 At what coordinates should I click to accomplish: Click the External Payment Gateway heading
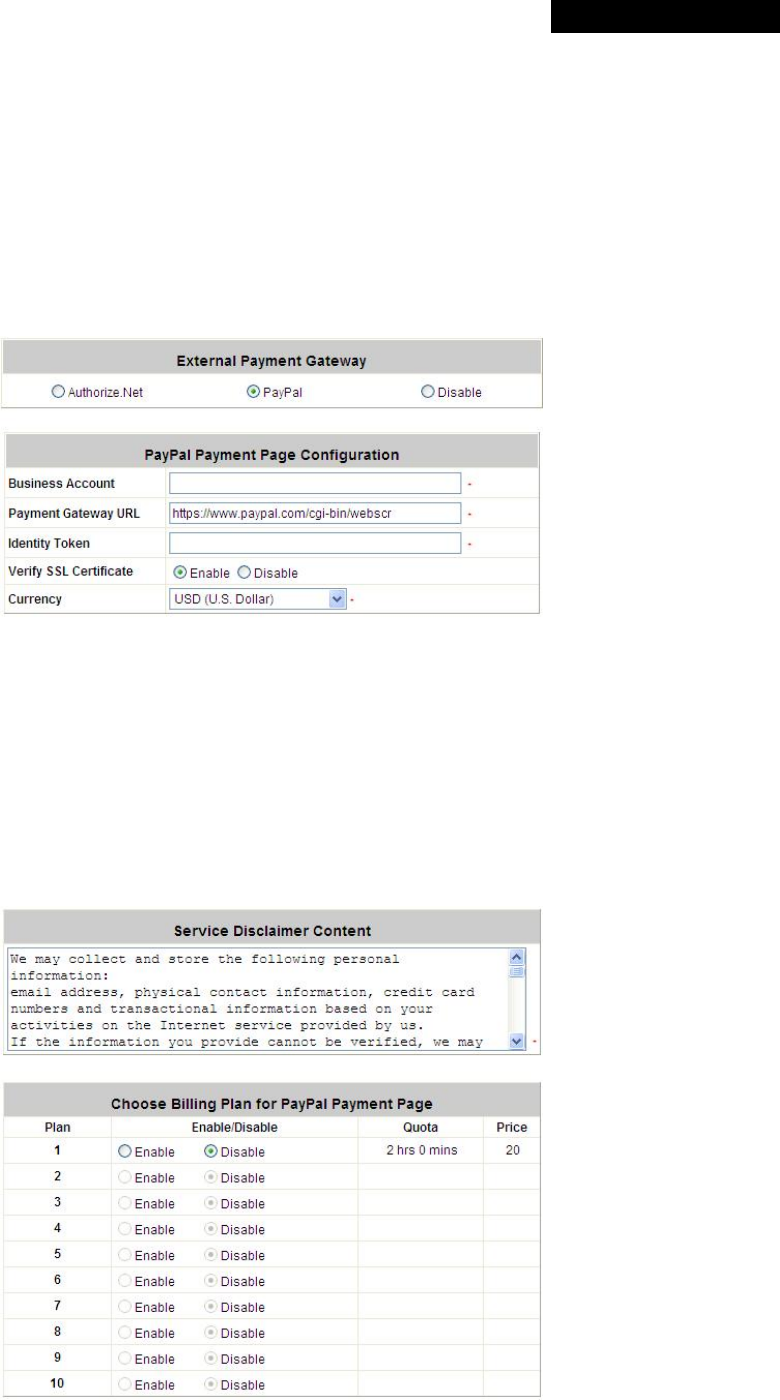tap(272, 363)
